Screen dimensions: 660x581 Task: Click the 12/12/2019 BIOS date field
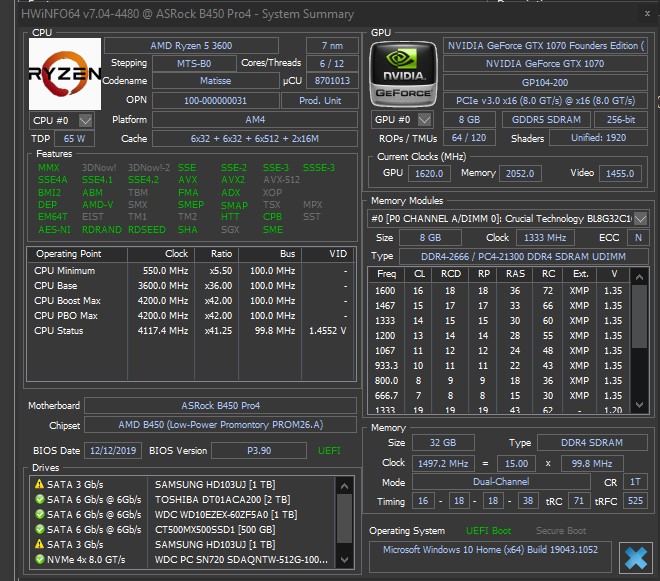click(x=113, y=450)
